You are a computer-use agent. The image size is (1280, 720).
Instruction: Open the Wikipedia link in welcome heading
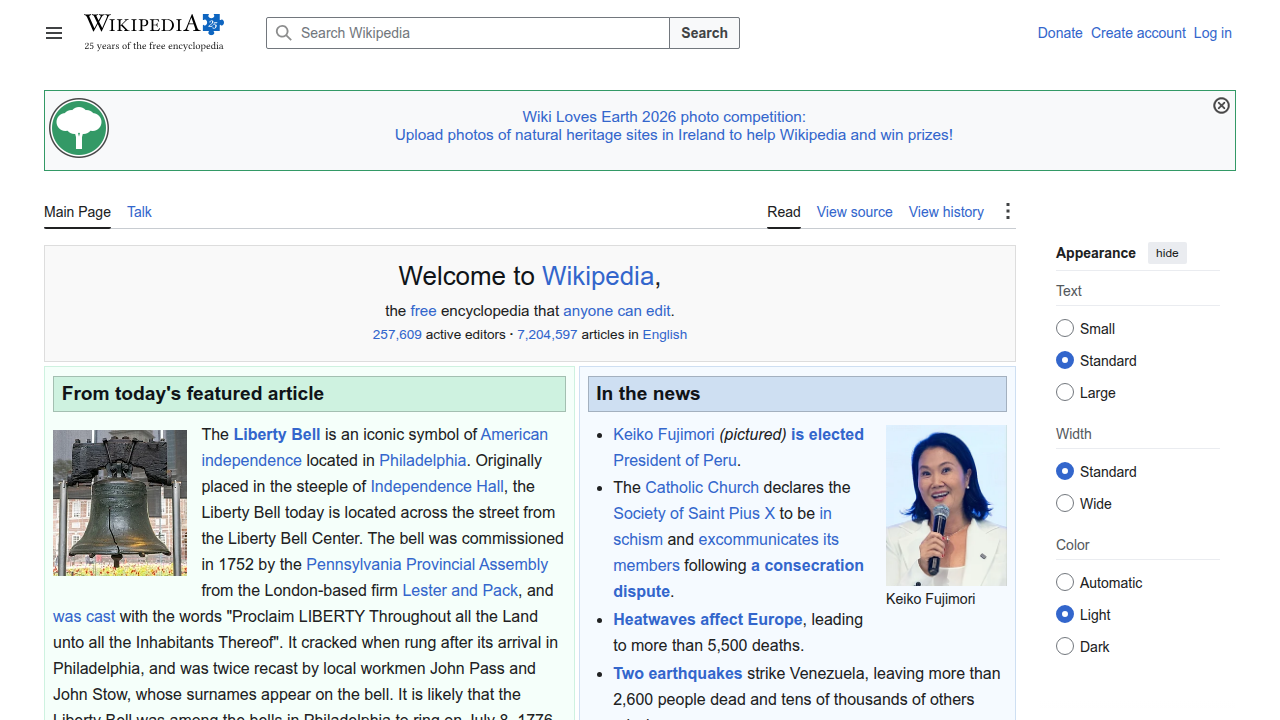tap(598, 276)
